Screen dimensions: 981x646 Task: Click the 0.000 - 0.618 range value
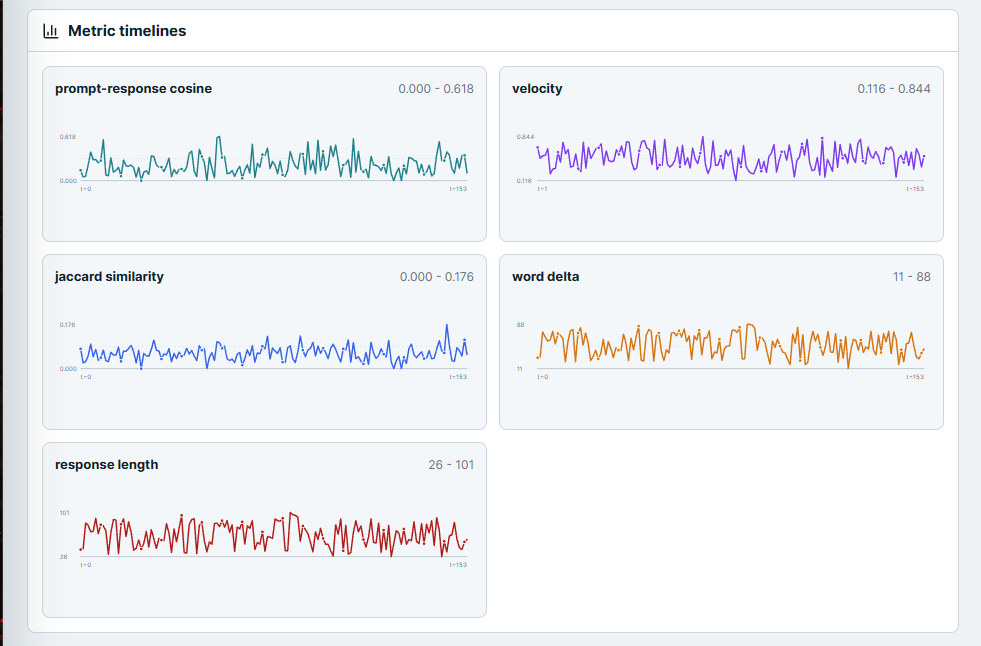coord(436,89)
